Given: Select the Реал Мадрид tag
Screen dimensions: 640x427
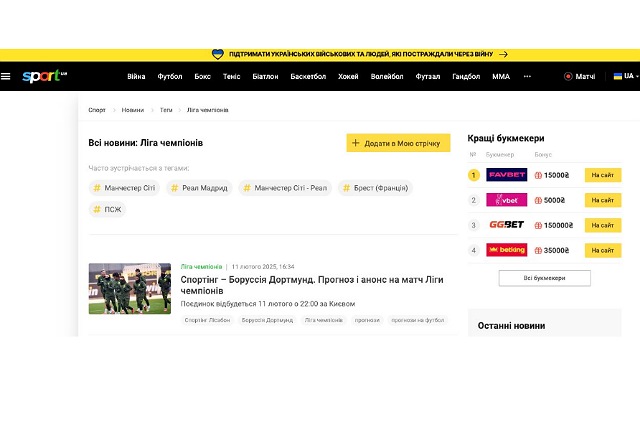Looking at the screenshot, I should pyautogui.click(x=199, y=188).
